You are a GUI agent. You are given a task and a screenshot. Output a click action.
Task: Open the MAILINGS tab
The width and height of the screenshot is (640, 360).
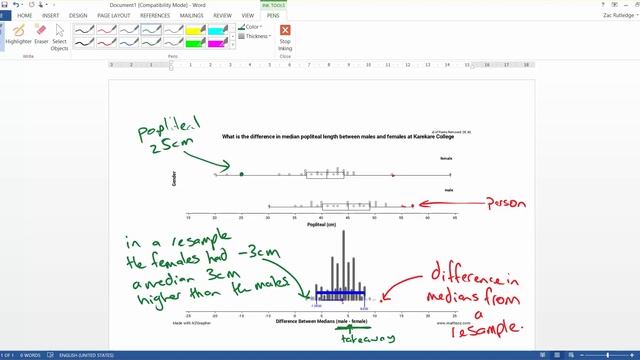coord(191,16)
